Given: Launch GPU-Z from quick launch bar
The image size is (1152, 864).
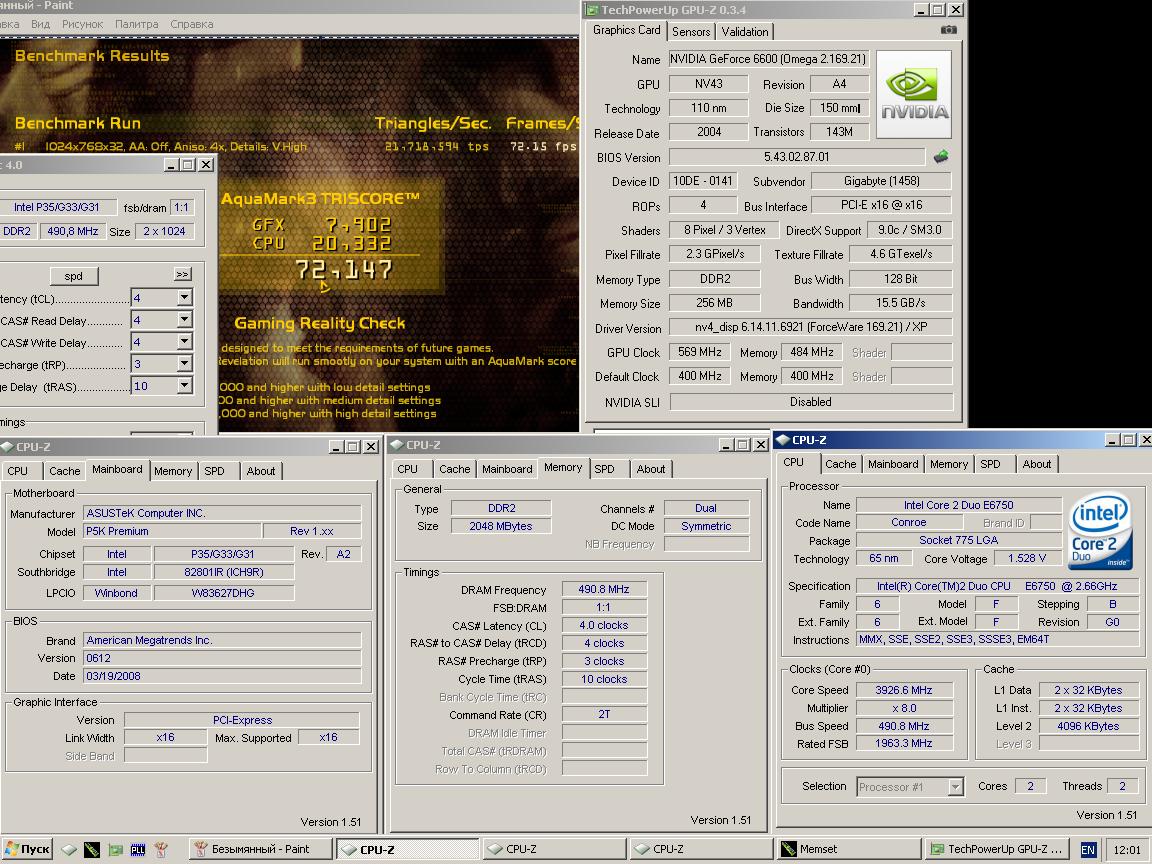Looking at the screenshot, I should coord(115,849).
